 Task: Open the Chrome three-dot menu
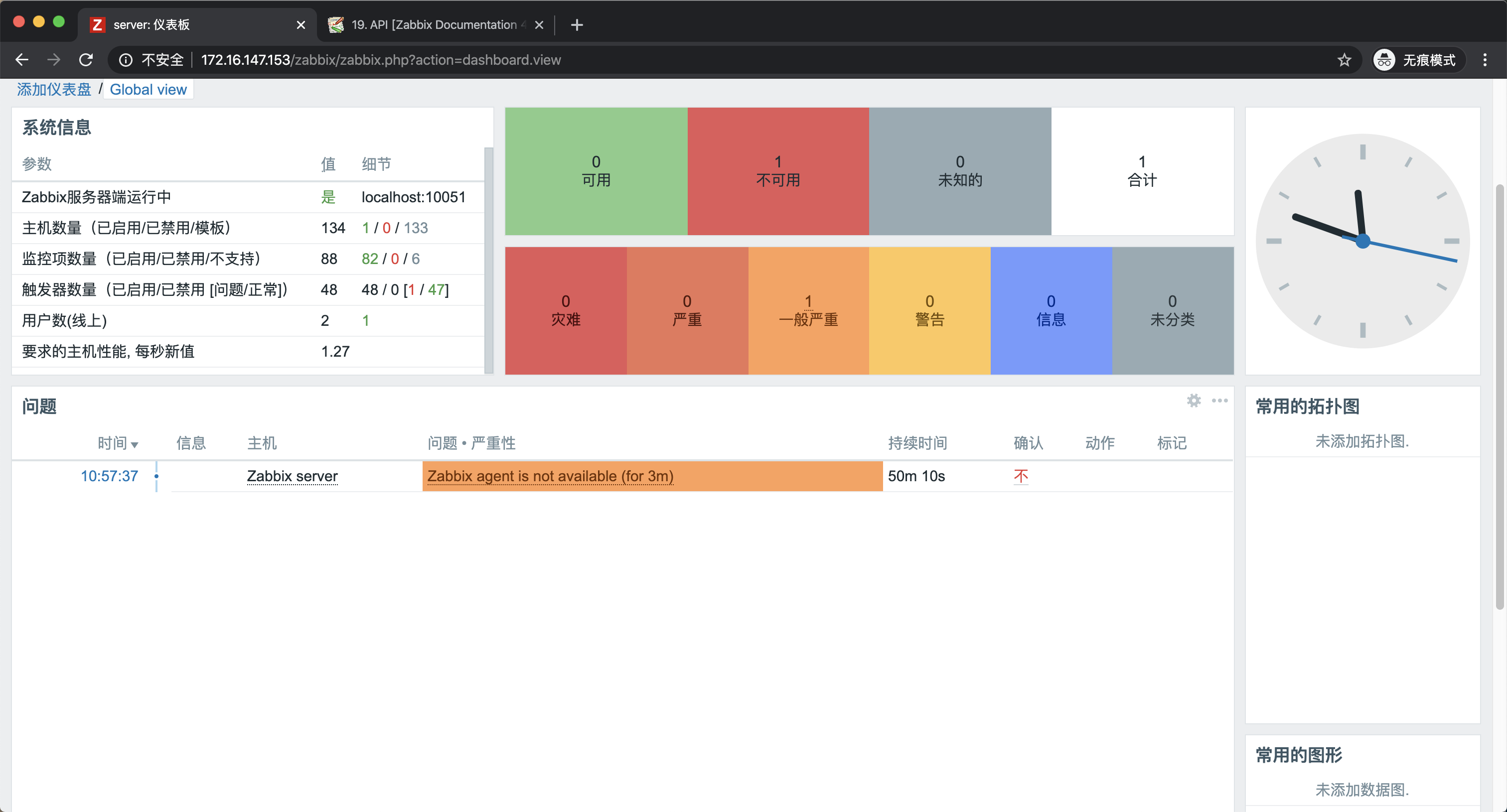(1484, 60)
